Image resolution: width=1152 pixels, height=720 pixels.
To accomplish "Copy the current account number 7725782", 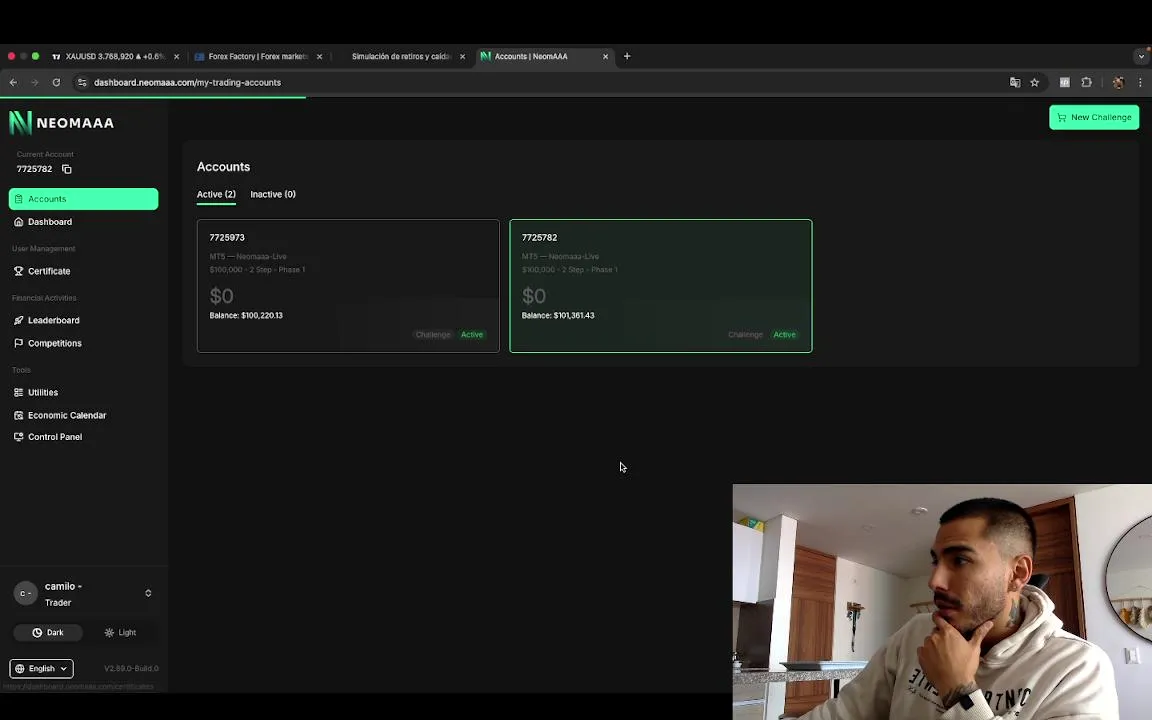I will [67, 169].
